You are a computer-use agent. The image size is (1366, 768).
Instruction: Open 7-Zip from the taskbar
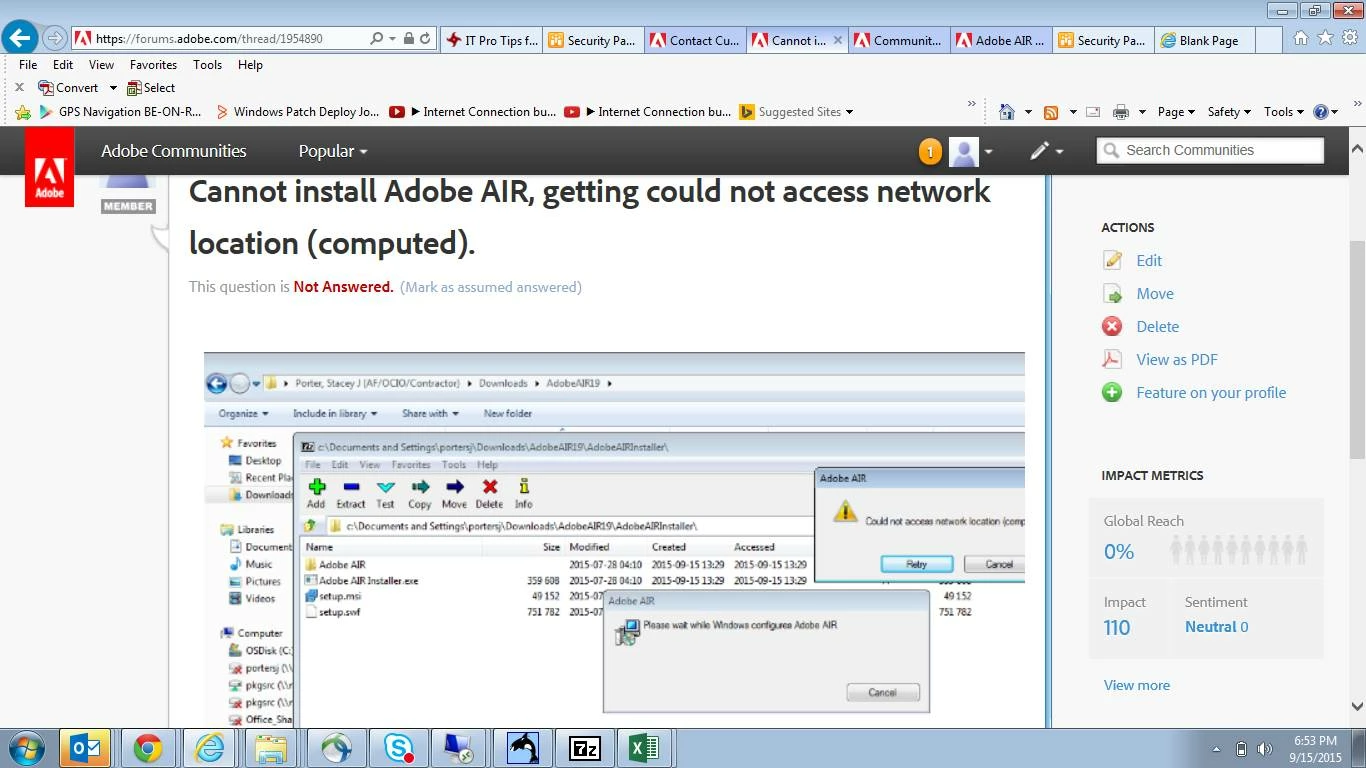[x=585, y=748]
